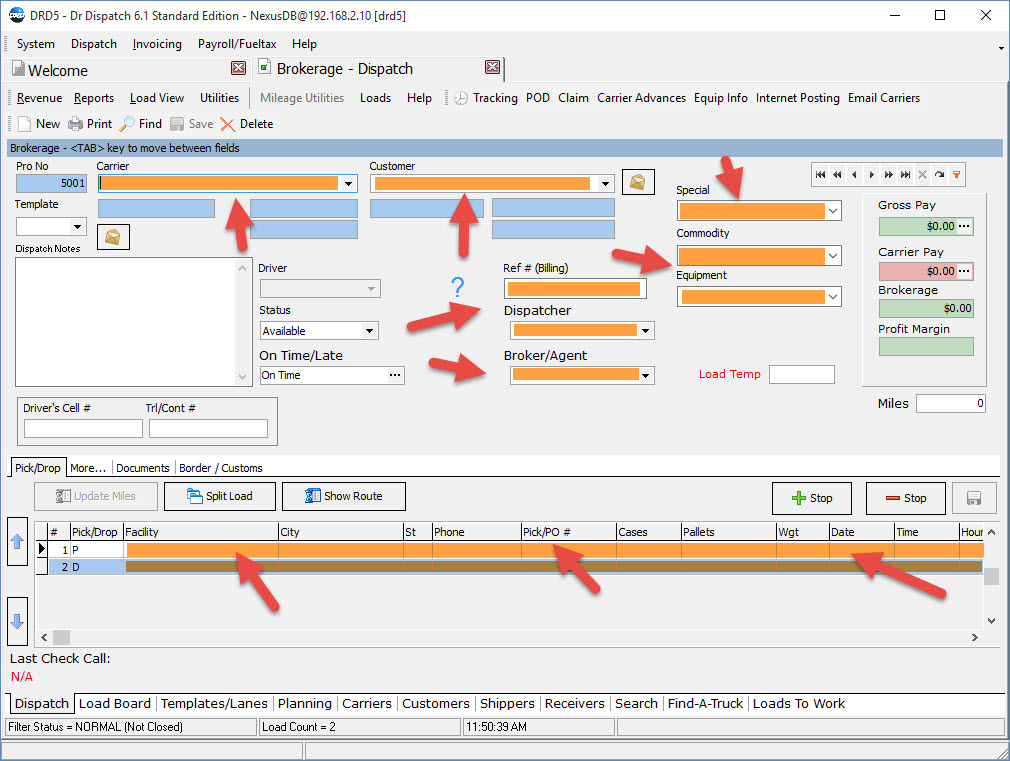Open Find to search loads
The width and height of the screenshot is (1010, 761).
[x=141, y=124]
